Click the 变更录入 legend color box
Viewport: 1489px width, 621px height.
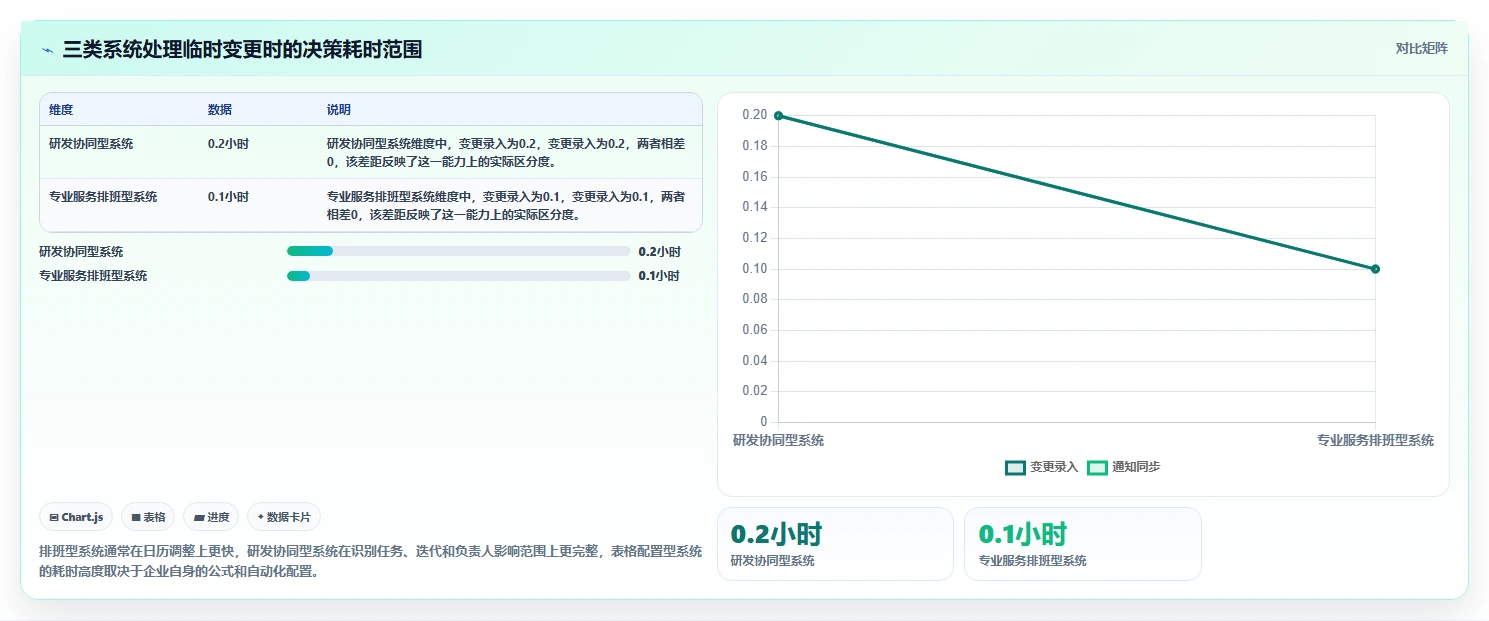click(x=1016, y=467)
